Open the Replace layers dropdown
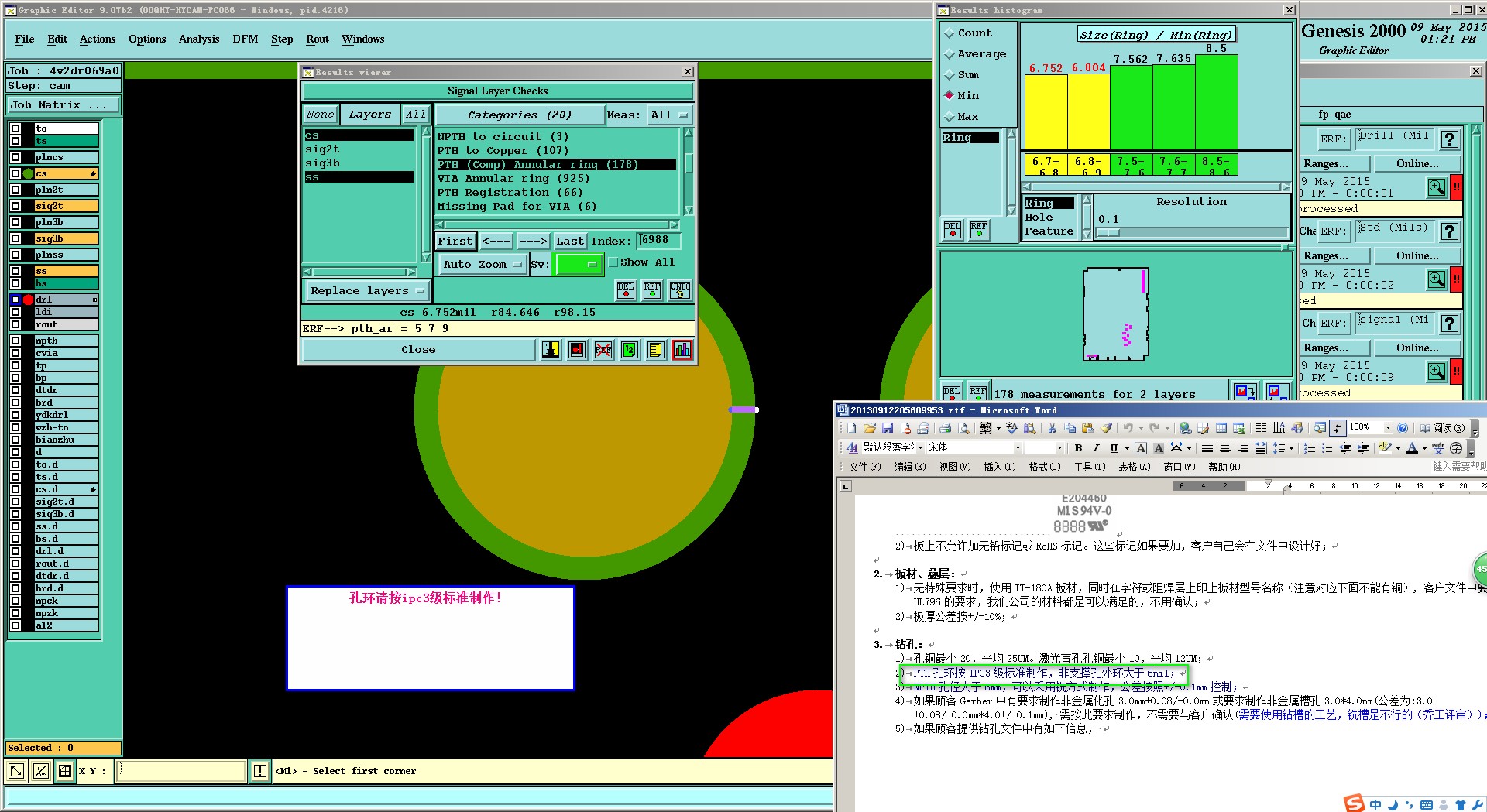Image resolution: width=1487 pixels, height=812 pixels. 367,291
